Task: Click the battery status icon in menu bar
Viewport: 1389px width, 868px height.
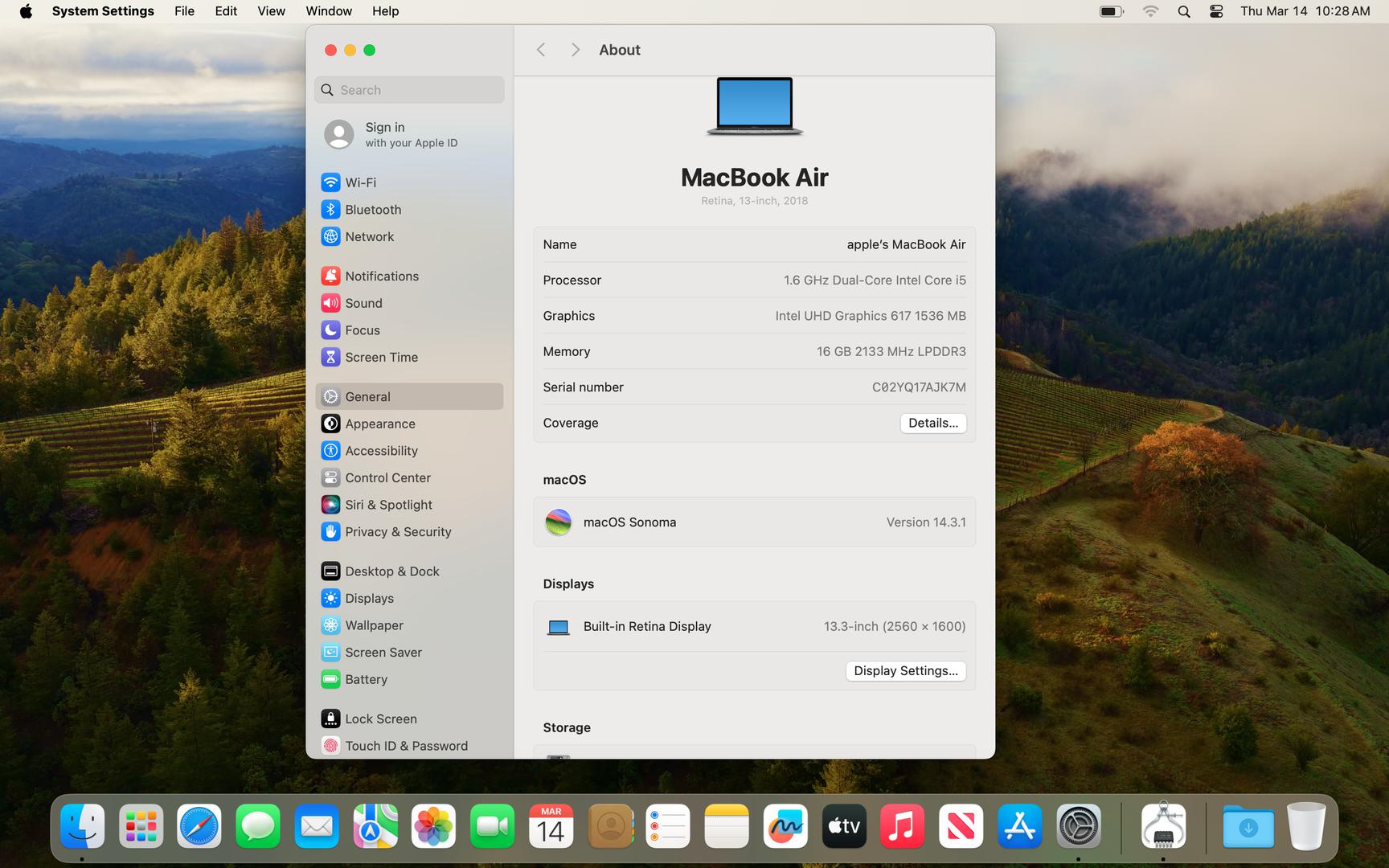Action: click(1111, 11)
